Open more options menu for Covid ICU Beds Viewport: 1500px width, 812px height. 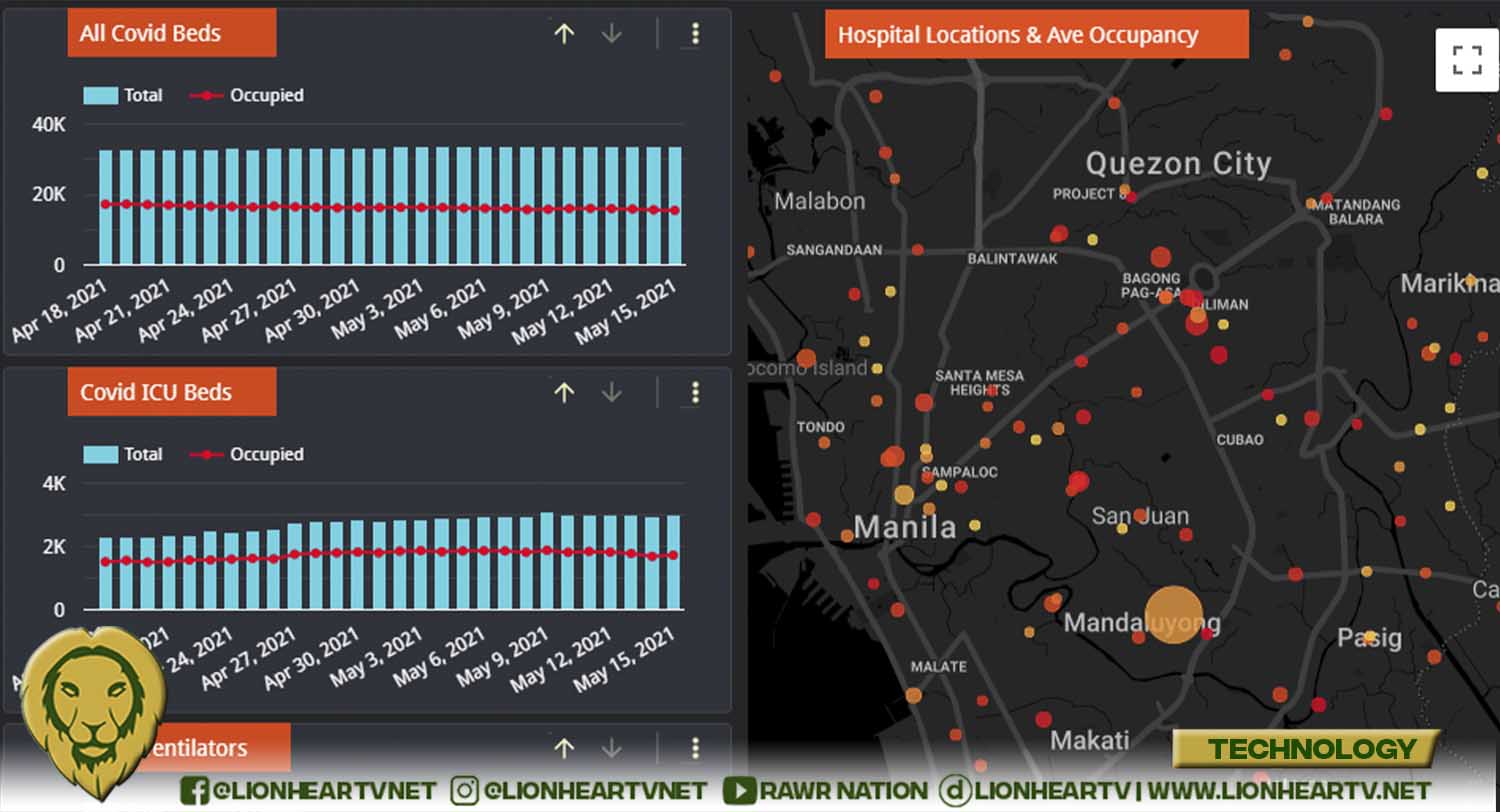pyautogui.click(x=695, y=393)
